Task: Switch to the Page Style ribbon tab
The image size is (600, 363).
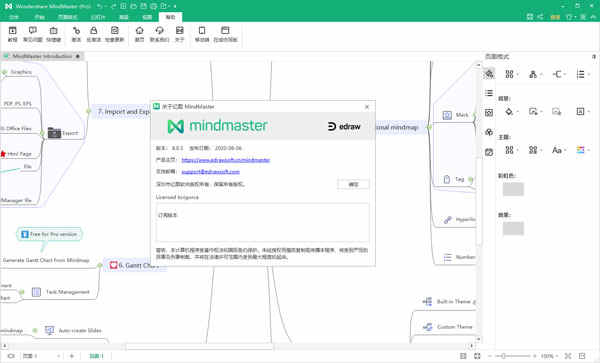Action: pyautogui.click(x=67, y=17)
